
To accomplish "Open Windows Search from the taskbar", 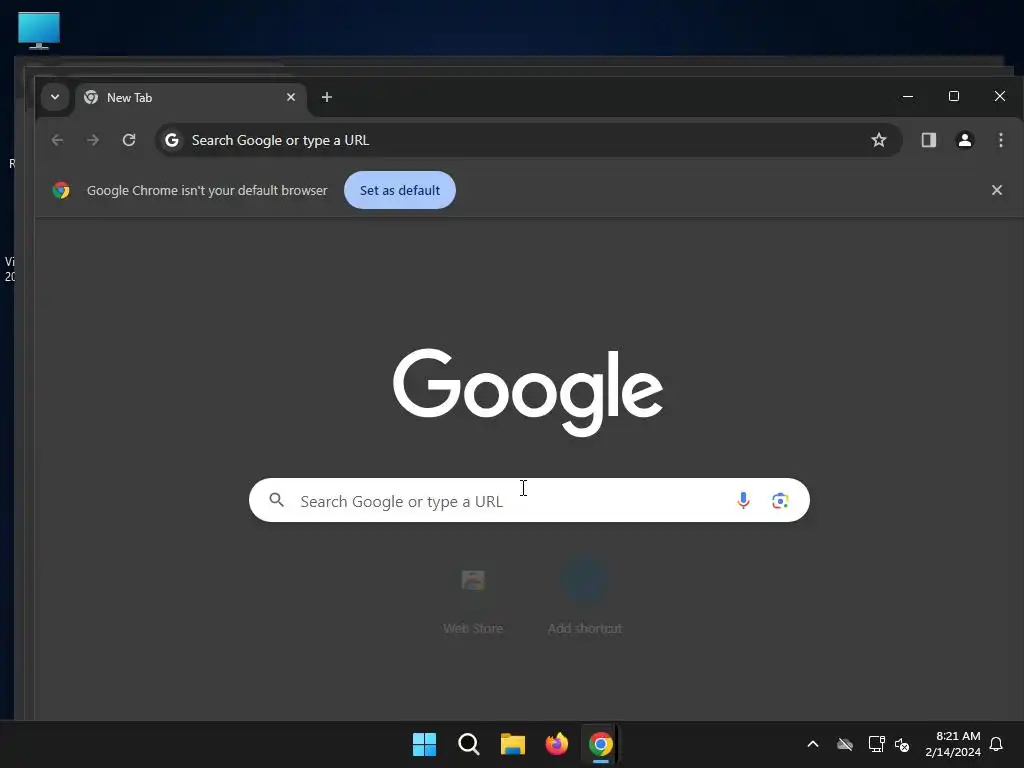I will [469, 744].
